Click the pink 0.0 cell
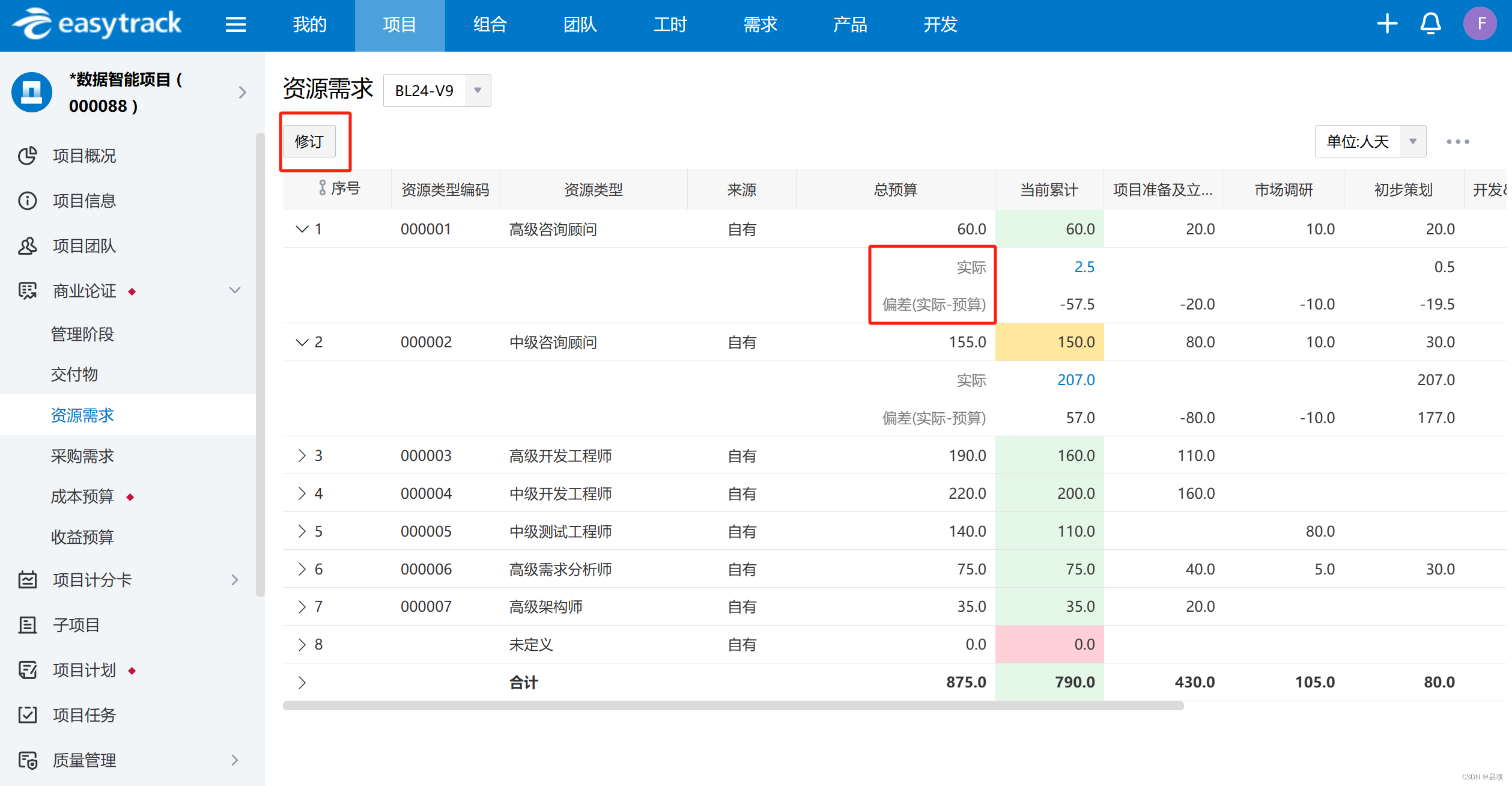Image resolution: width=1512 pixels, height=786 pixels. pos(1049,644)
